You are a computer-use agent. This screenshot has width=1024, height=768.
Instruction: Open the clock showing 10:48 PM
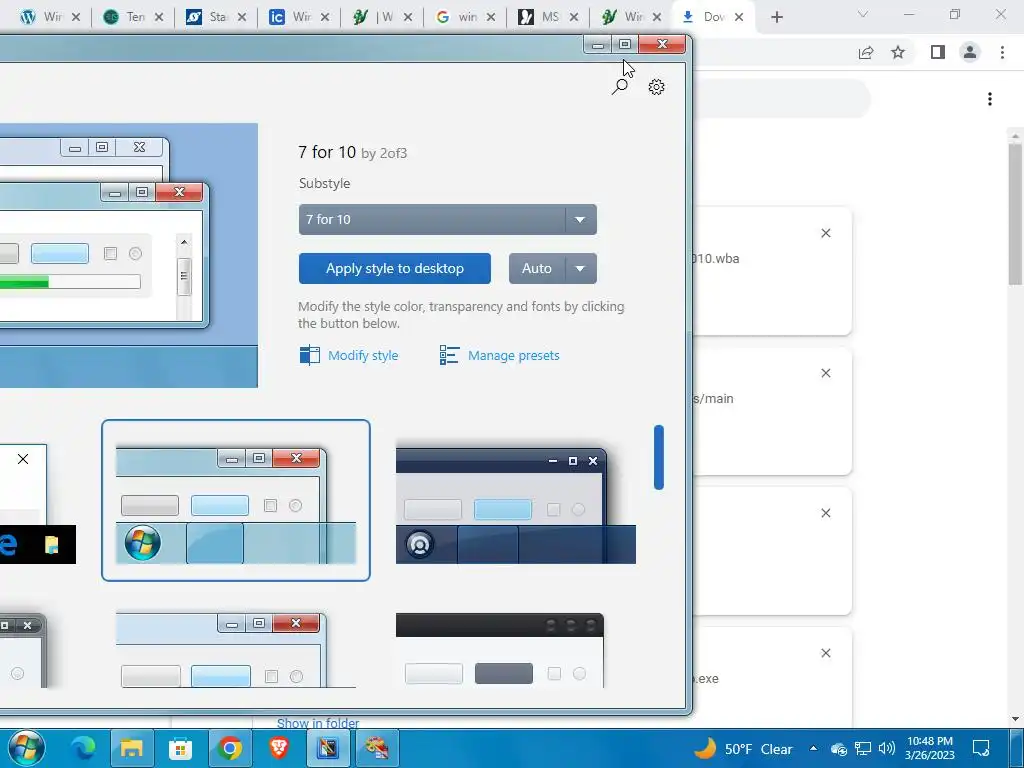click(x=929, y=748)
